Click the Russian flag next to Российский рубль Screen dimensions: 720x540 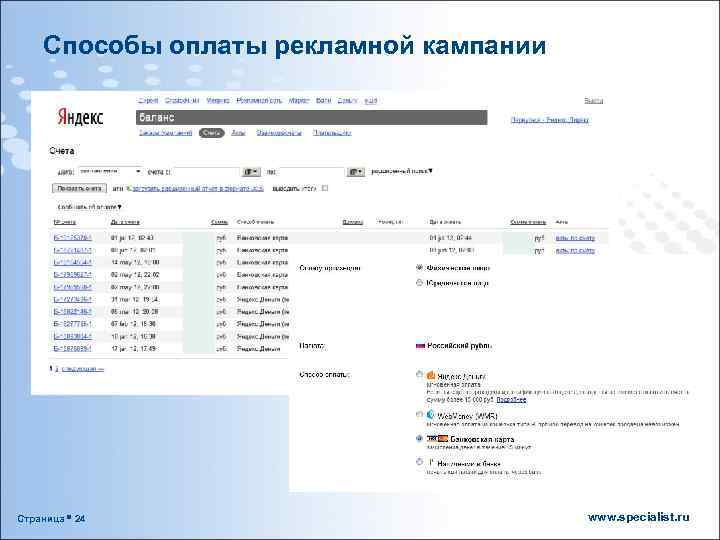pos(420,346)
